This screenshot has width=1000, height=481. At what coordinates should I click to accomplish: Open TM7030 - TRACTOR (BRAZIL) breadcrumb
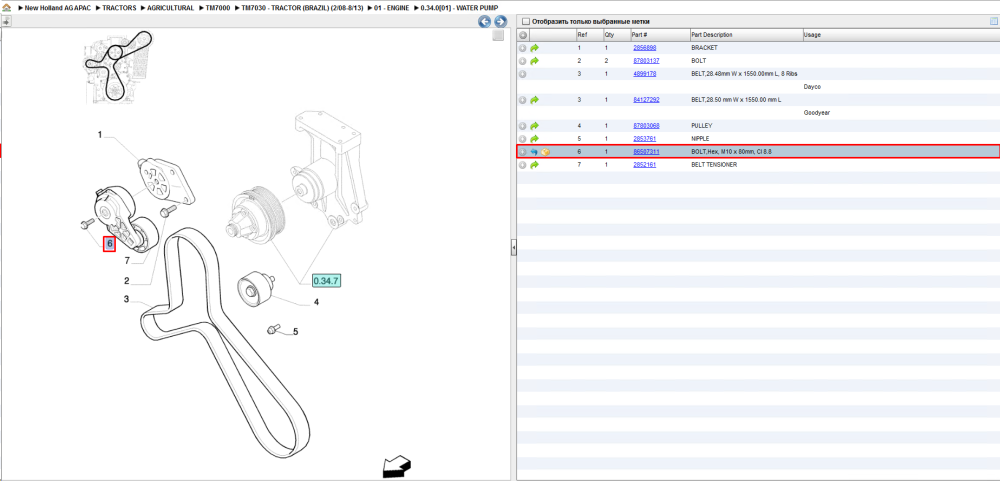(x=303, y=8)
